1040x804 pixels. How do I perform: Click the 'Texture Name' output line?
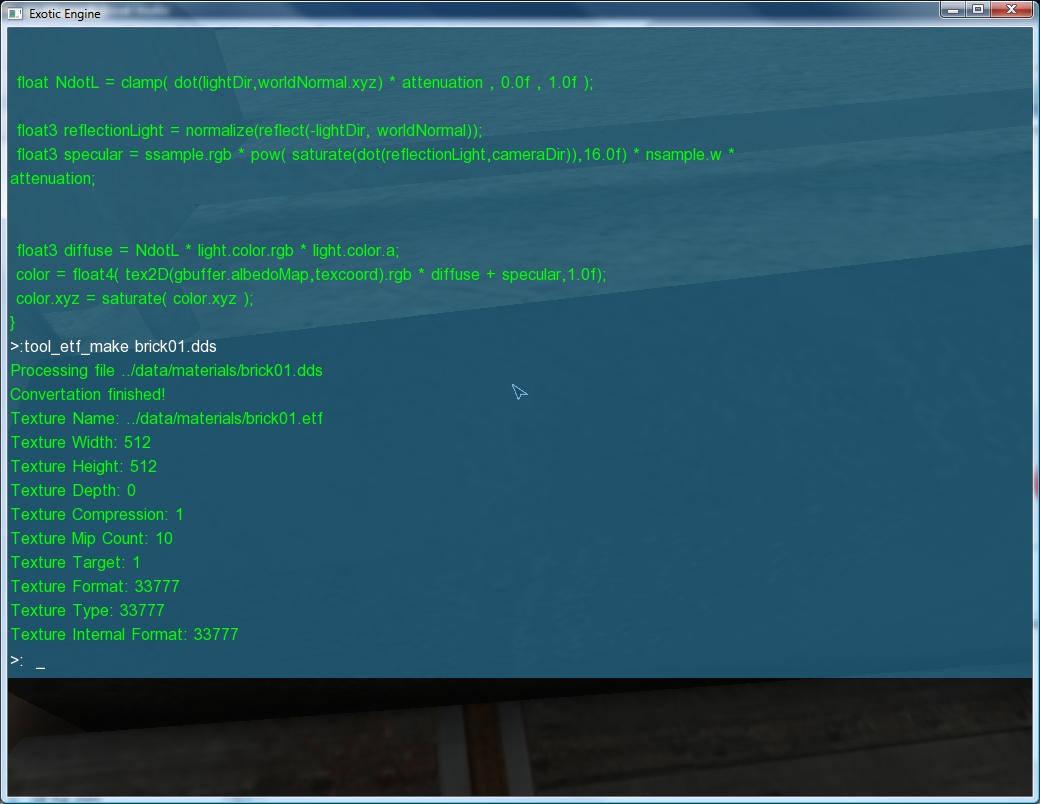[166, 418]
